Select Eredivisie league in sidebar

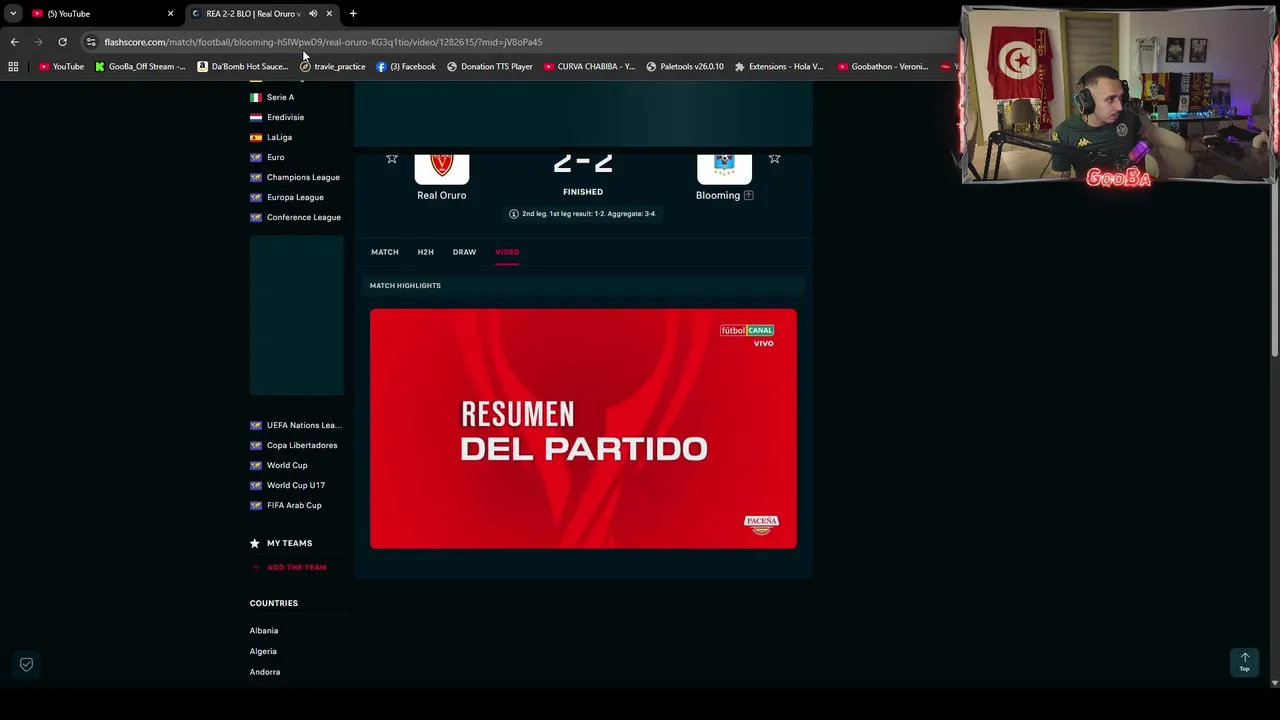point(285,117)
